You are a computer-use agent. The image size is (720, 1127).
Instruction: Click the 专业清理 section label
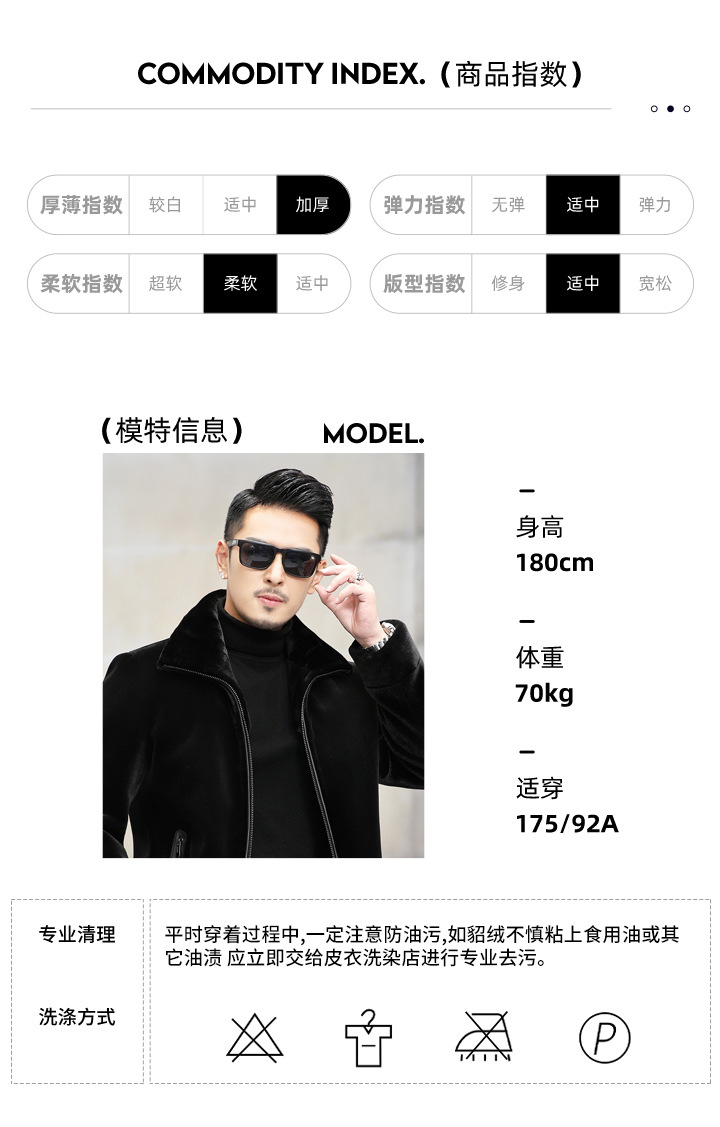[x=77, y=934]
